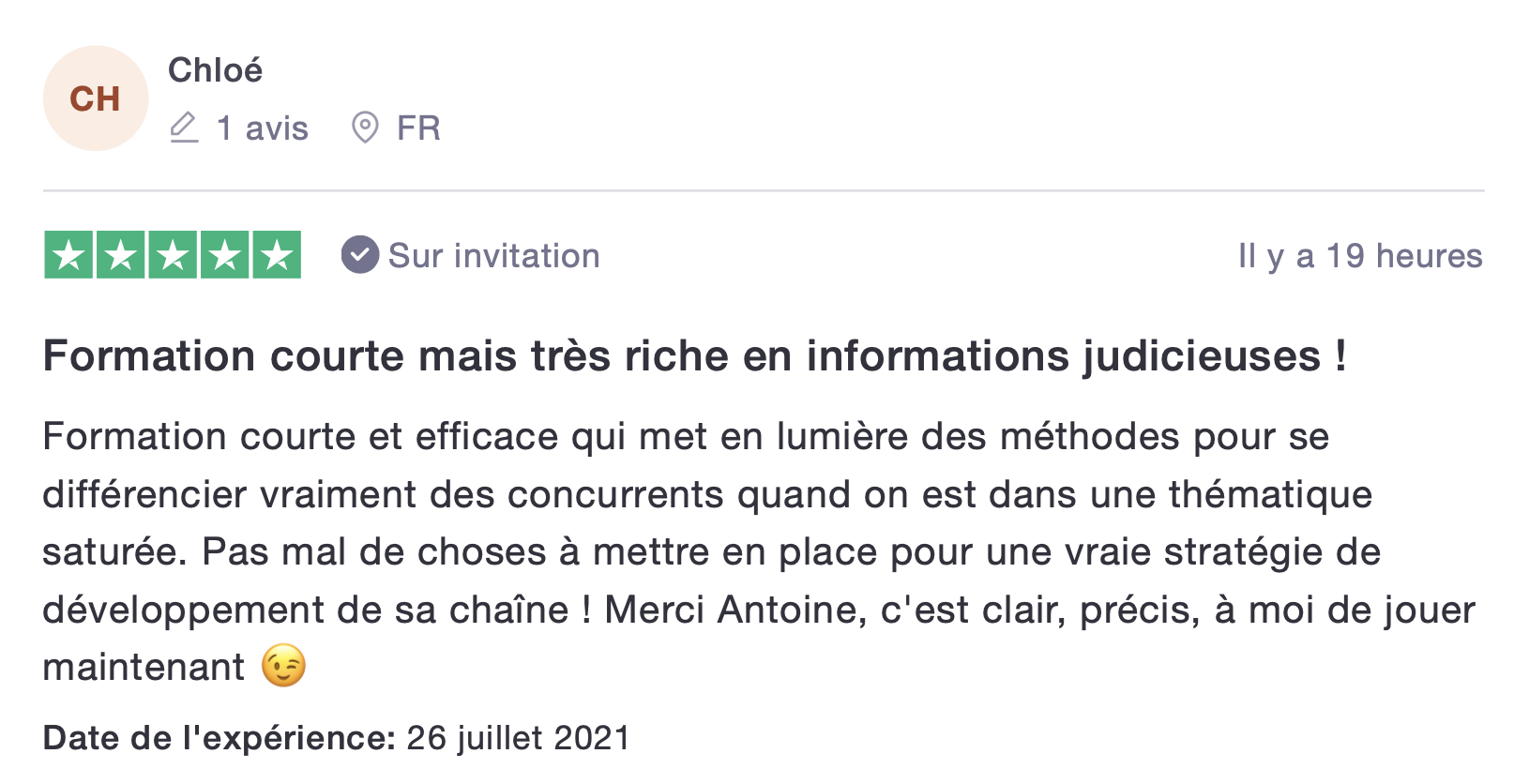Click the CH avatar circle
1514x784 pixels.
(x=96, y=98)
